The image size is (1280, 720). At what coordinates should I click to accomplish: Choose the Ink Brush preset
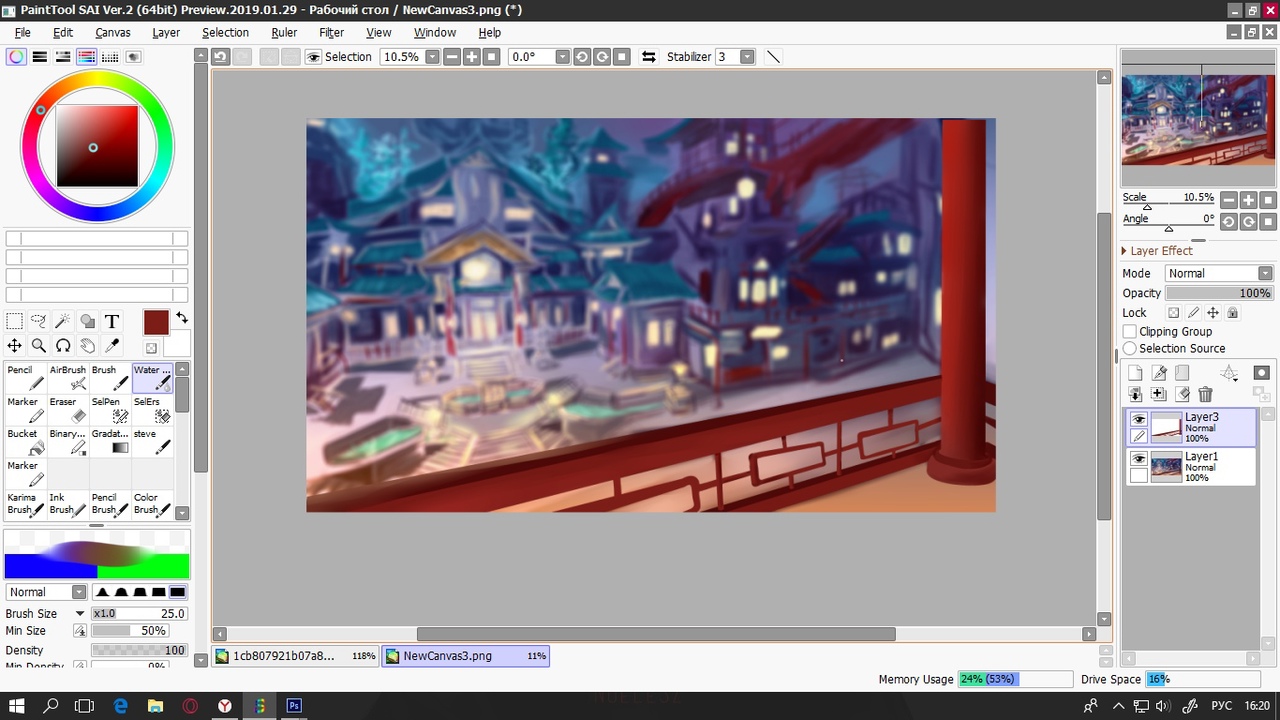tap(68, 505)
